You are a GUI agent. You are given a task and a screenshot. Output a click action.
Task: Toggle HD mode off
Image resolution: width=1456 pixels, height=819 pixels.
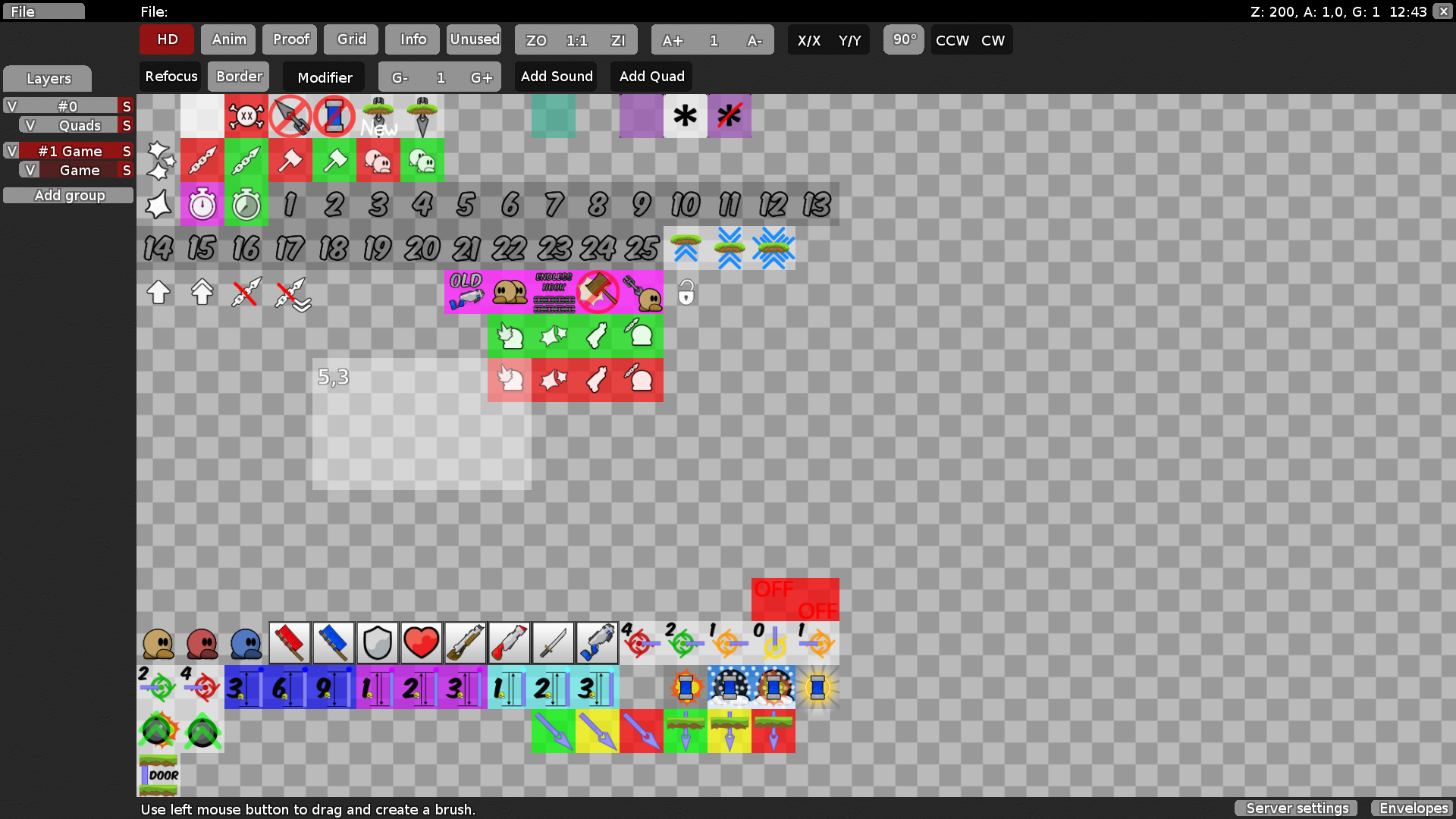(166, 39)
